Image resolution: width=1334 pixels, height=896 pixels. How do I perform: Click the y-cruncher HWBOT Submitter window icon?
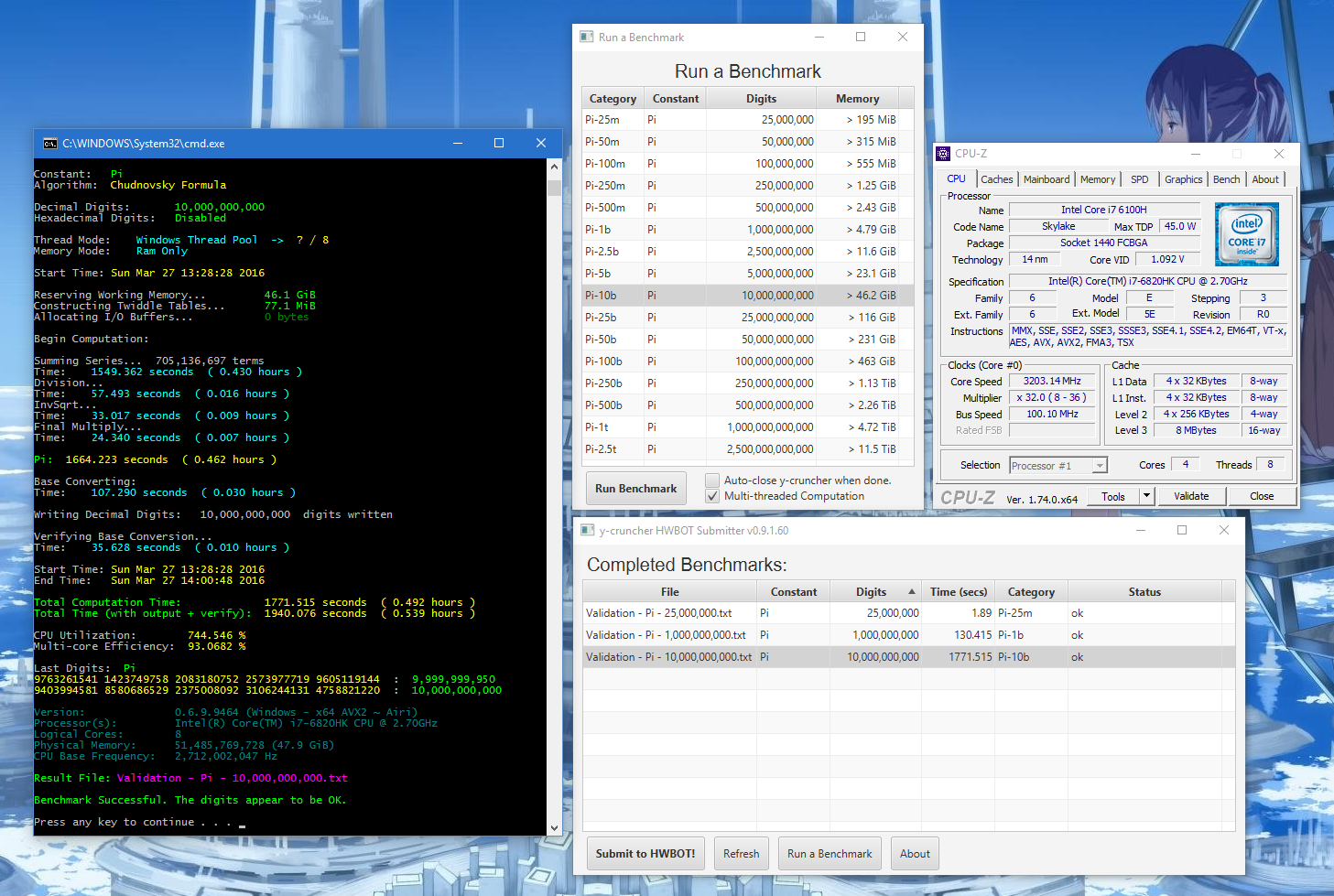tap(587, 530)
